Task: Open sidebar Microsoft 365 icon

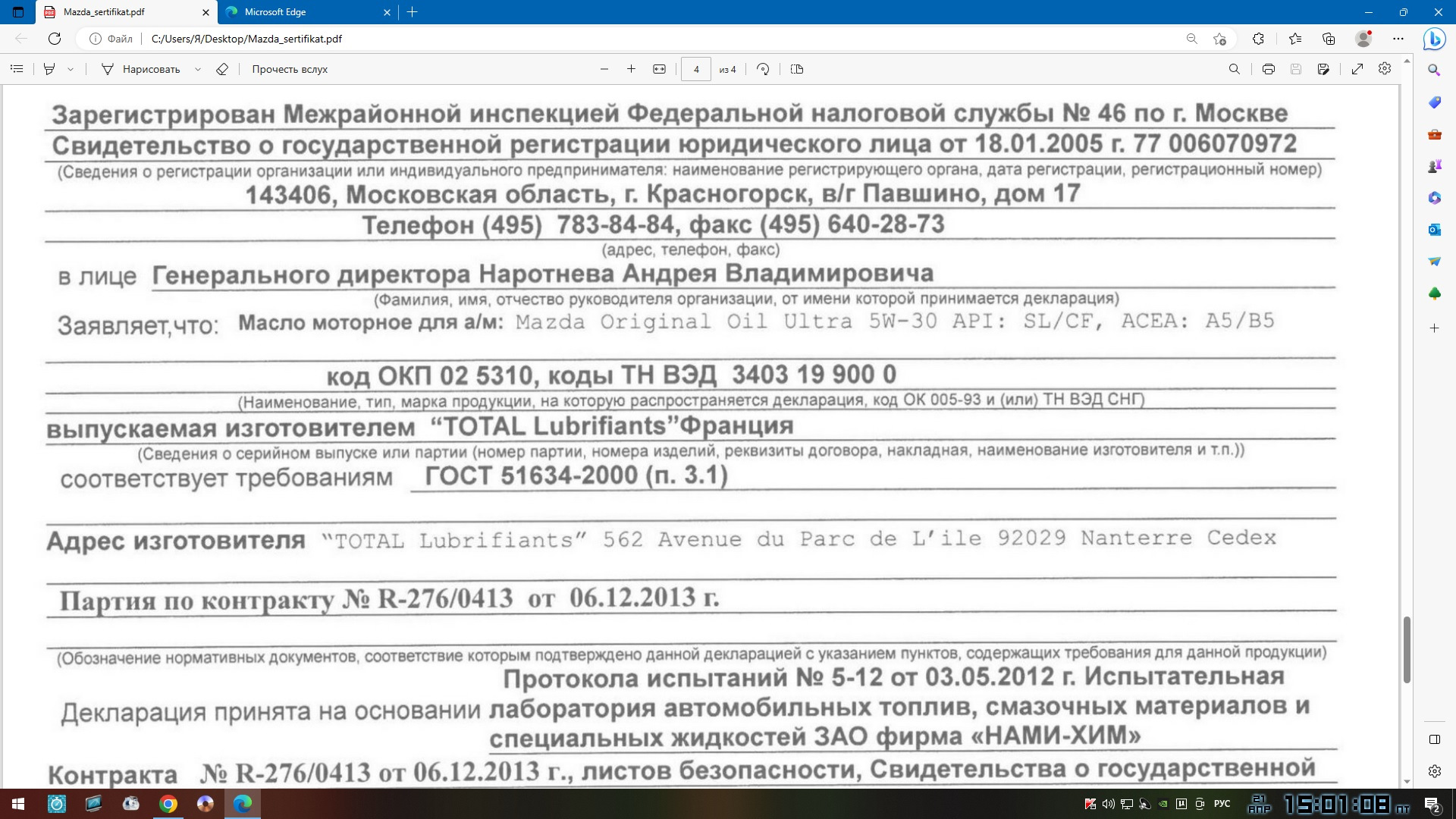Action: click(x=1434, y=198)
